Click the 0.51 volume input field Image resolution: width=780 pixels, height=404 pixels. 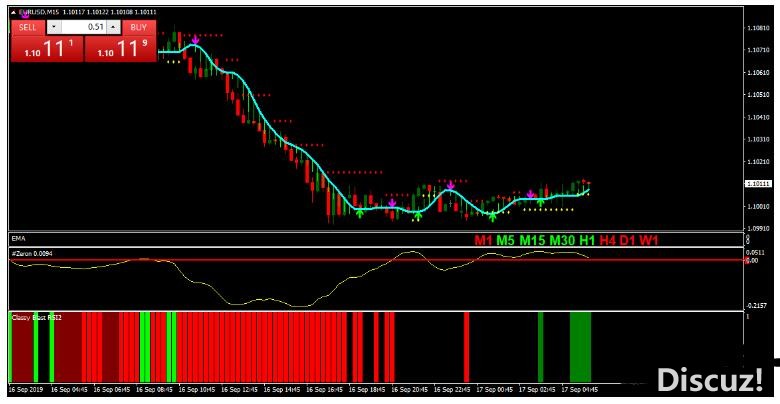(84, 27)
